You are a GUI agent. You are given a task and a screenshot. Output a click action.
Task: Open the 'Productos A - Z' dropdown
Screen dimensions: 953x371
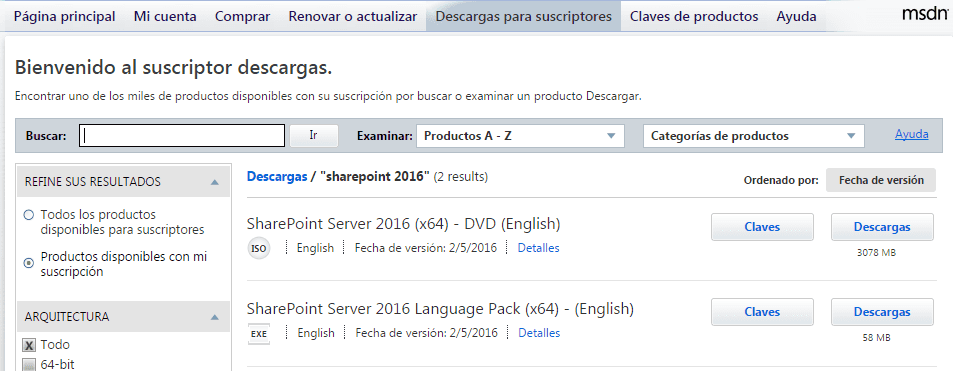click(x=520, y=136)
